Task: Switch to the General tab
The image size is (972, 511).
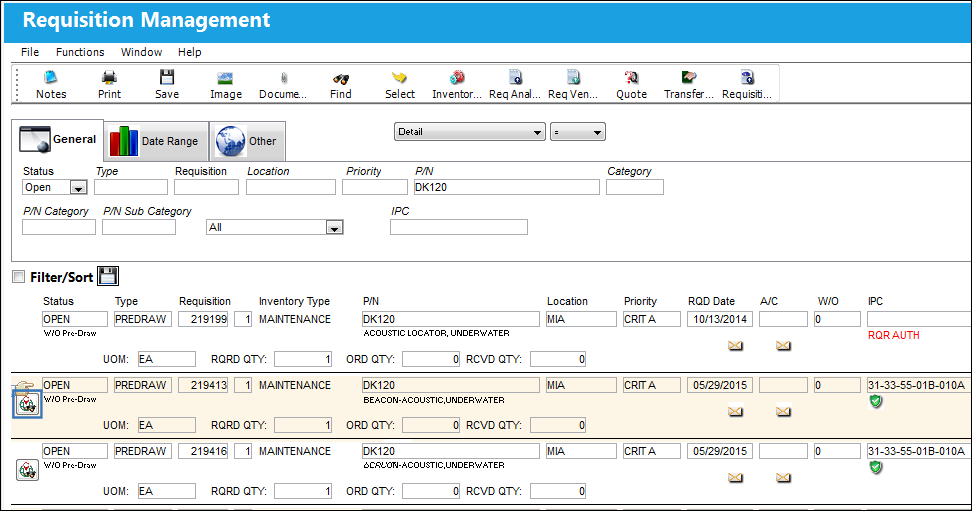Action: click(x=58, y=140)
